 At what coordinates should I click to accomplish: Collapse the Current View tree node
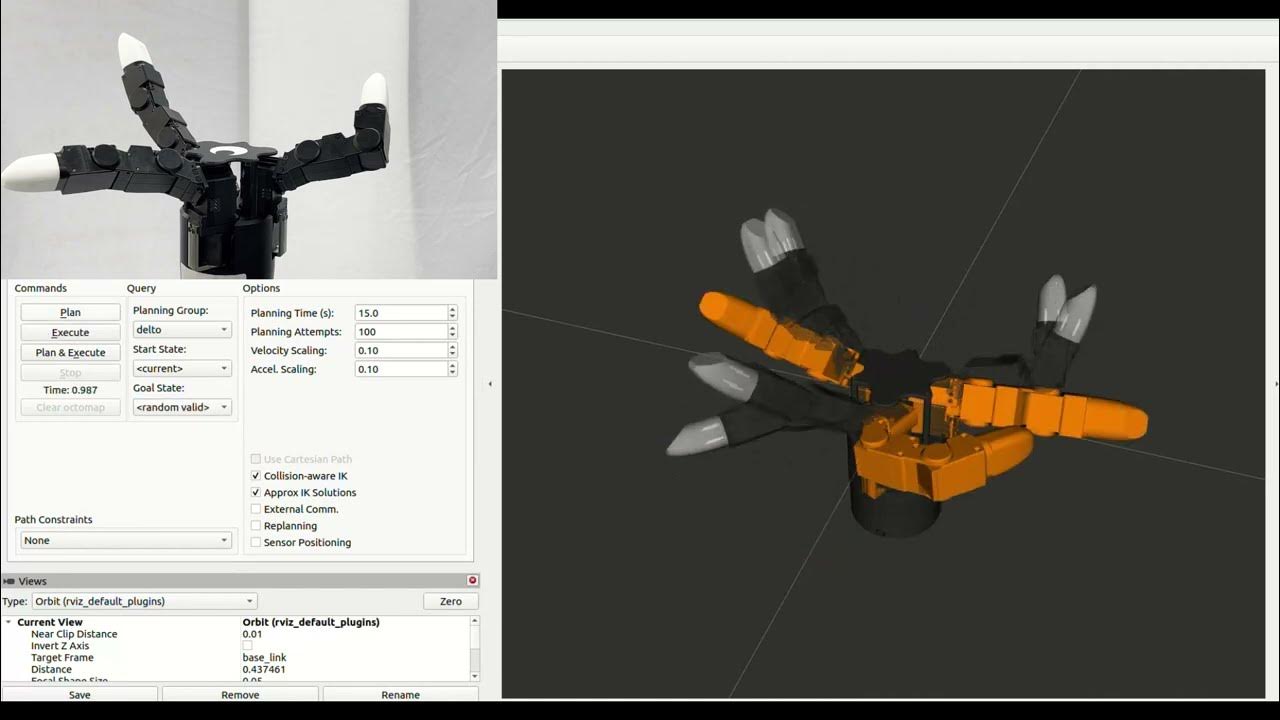[x=9, y=622]
